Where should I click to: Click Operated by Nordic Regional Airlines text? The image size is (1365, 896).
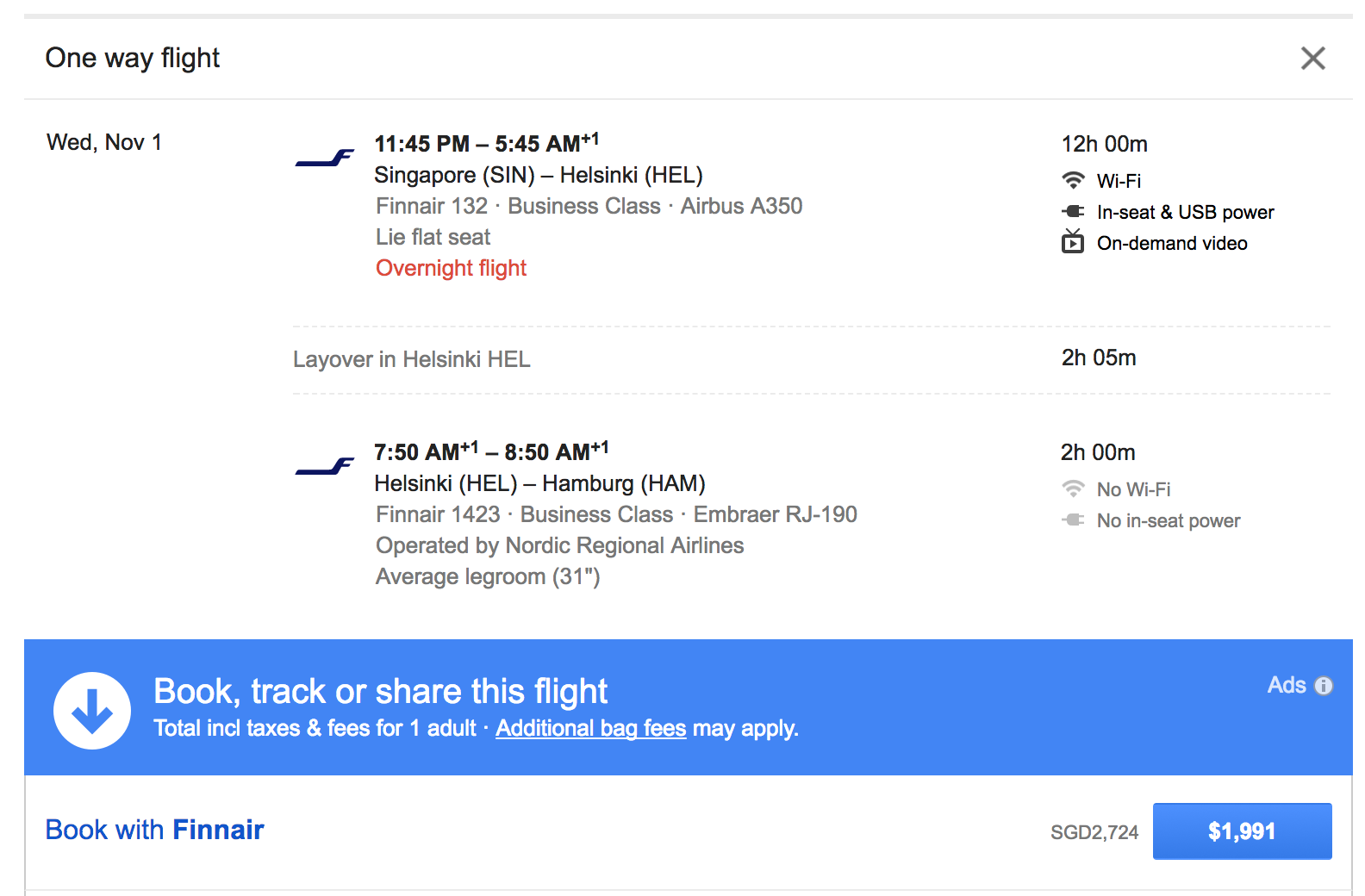pyautogui.click(x=559, y=545)
